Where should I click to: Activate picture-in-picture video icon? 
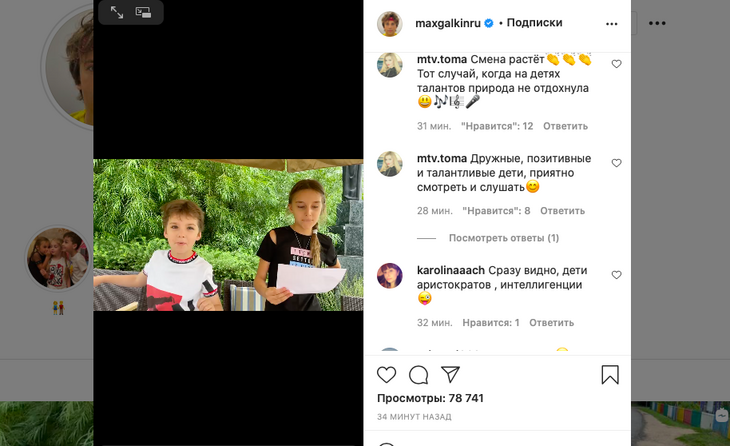143,12
